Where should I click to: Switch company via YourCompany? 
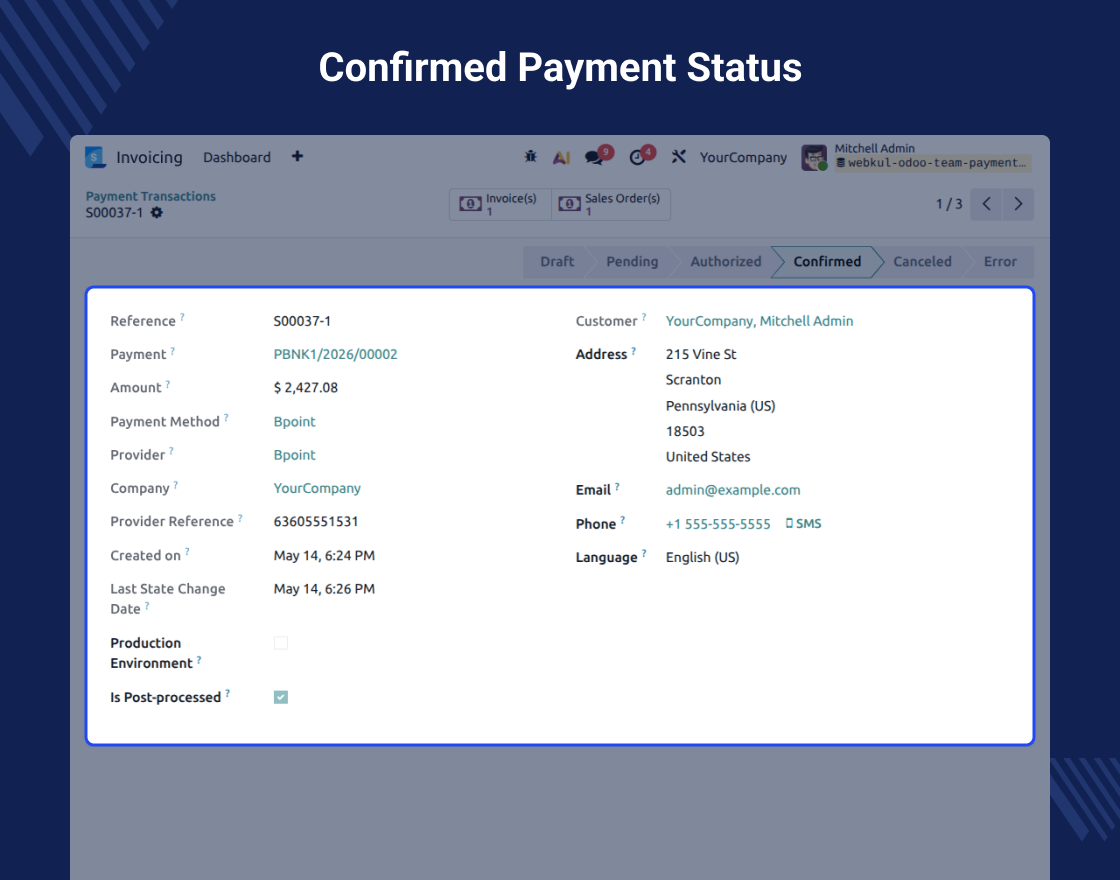743,157
